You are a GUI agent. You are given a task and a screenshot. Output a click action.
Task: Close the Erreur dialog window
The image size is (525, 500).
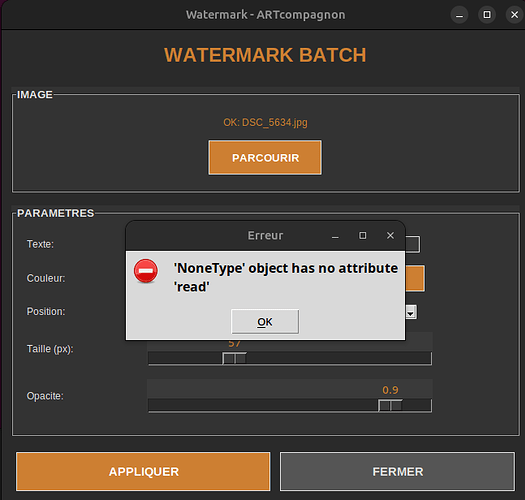390,236
